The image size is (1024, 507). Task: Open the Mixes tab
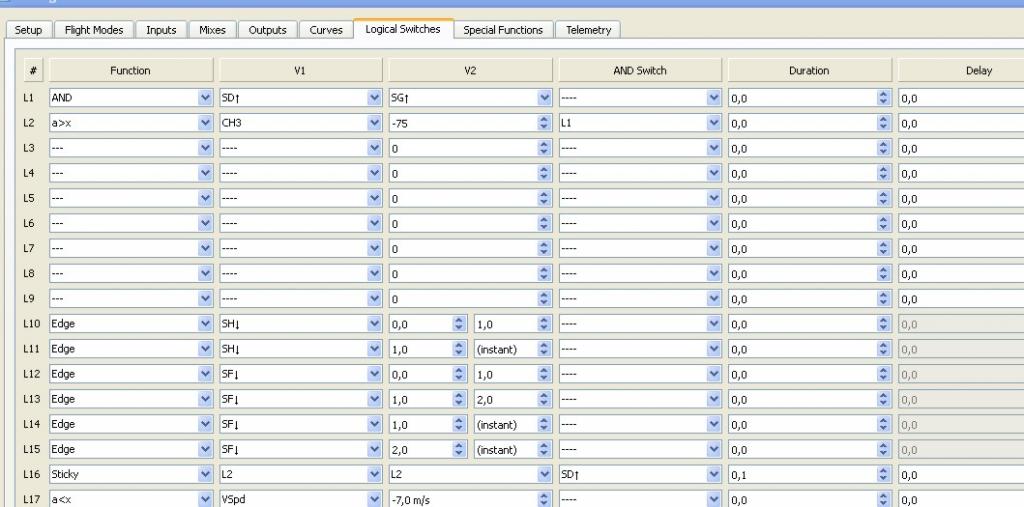tap(212, 30)
